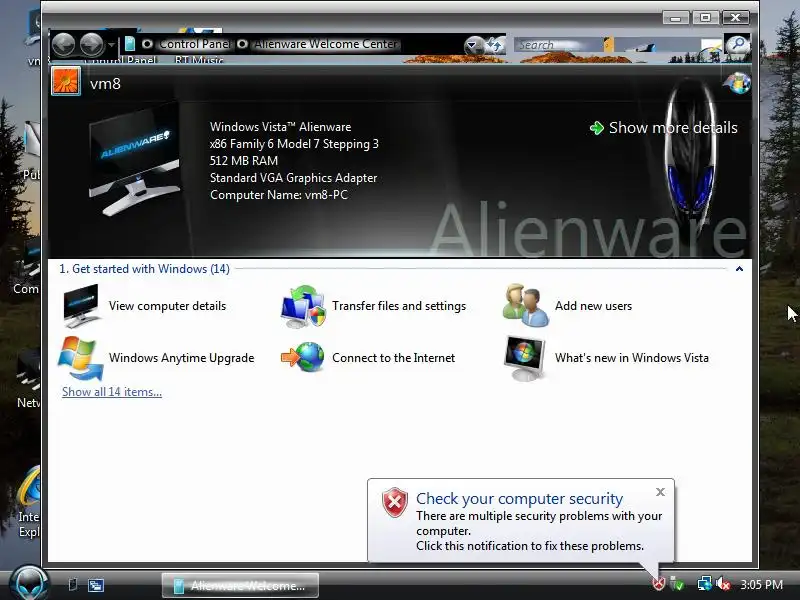Click the magnifier search button
The width and height of the screenshot is (800, 600).
(737, 45)
